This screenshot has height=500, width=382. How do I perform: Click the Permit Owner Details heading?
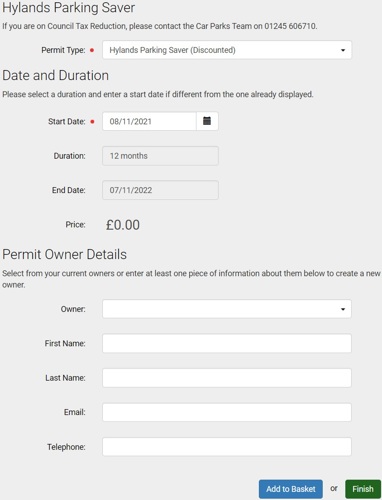64,254
